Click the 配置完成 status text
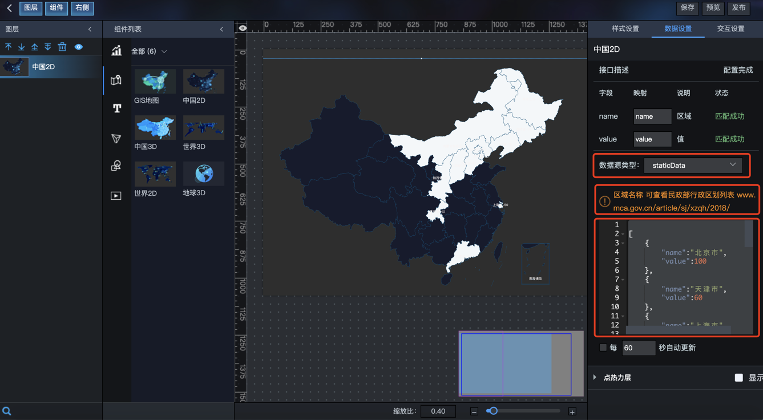 tap(738, 70)
